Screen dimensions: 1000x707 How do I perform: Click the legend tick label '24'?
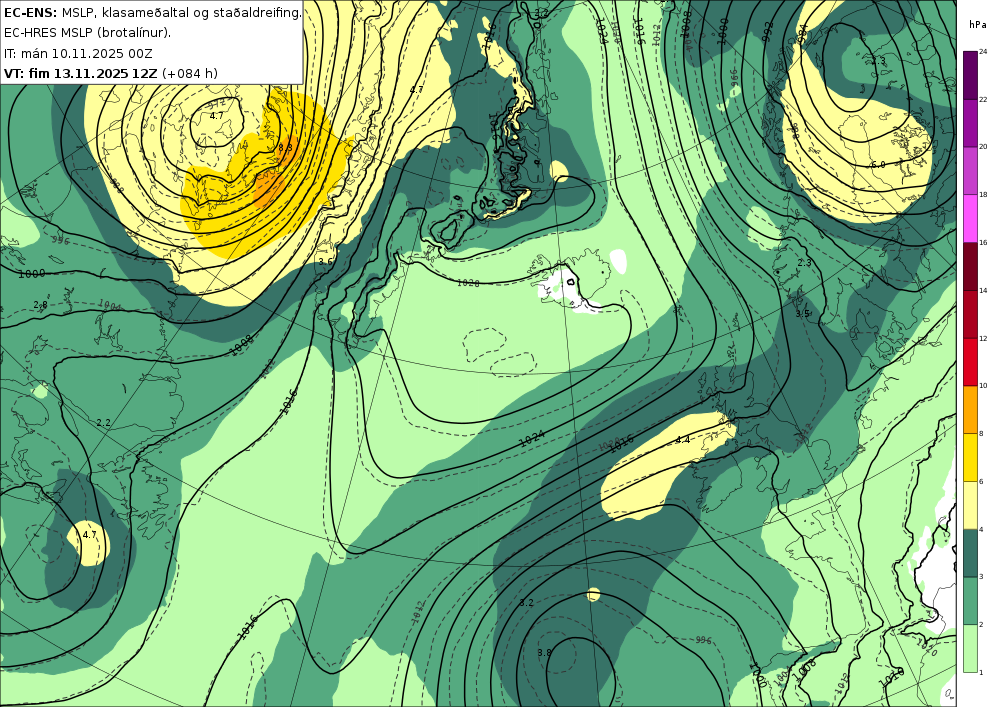(983, 52)
